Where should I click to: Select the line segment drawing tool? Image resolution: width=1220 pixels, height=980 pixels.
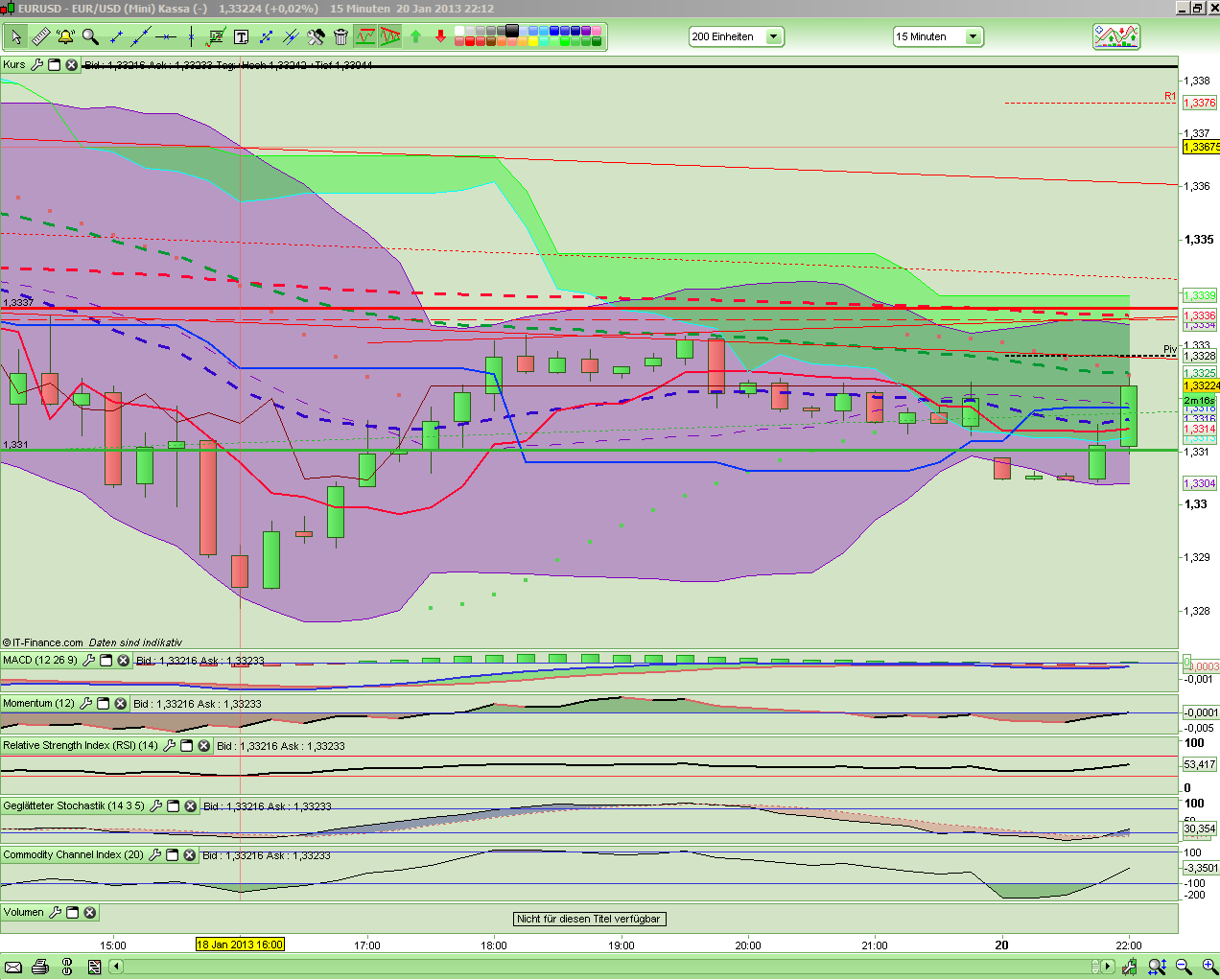coord(116,36)
